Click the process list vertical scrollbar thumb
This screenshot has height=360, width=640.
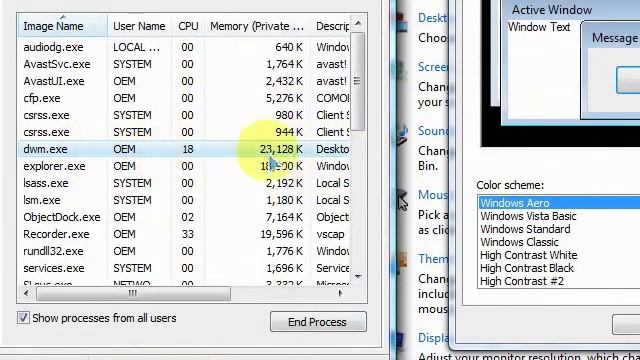(358, 82)
